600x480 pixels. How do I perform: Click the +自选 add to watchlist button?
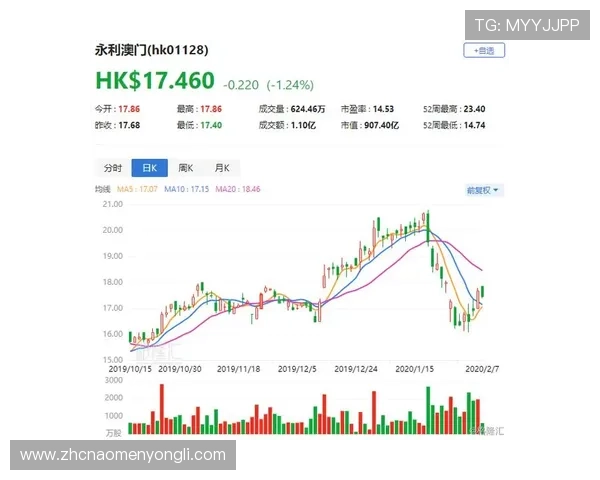pyautogui.click(x=484, y=51)
